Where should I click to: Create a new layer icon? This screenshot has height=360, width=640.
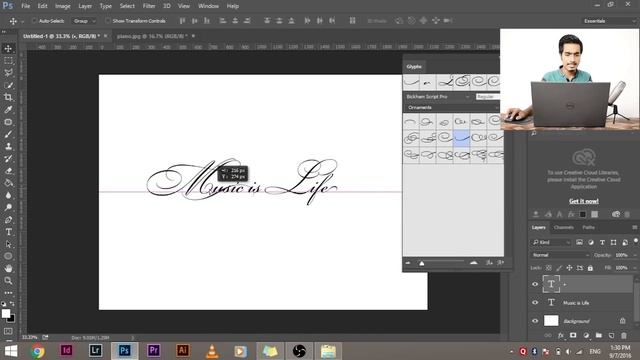click(611, 335)
